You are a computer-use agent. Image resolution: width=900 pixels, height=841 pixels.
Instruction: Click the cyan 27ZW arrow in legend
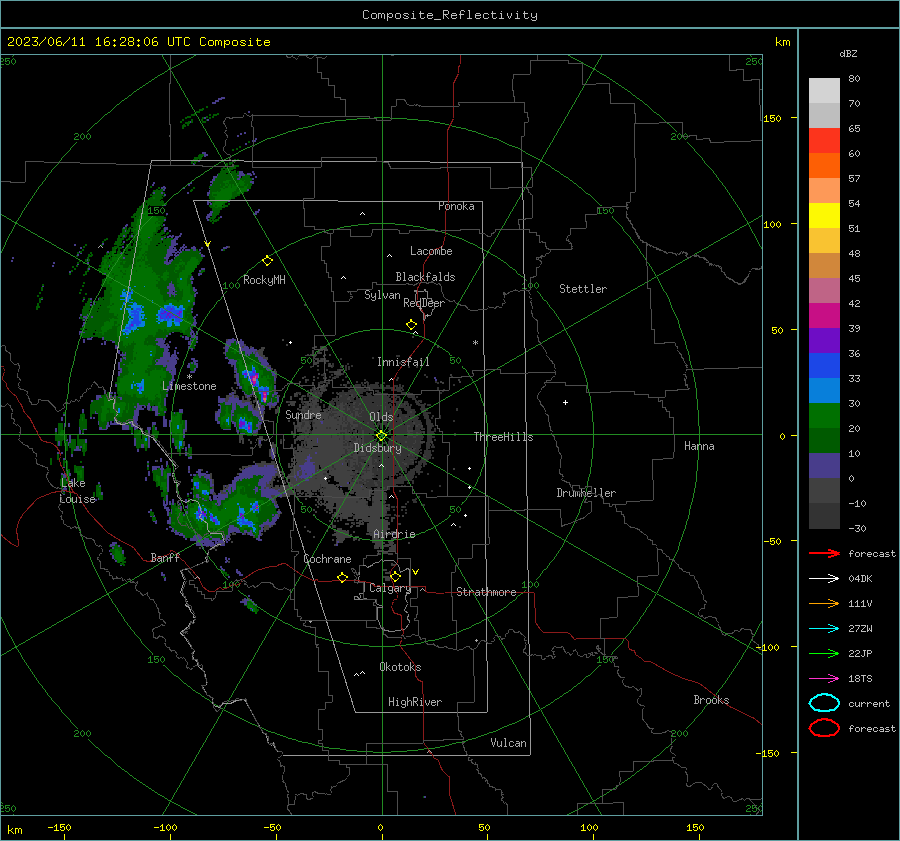coord(824,629)
